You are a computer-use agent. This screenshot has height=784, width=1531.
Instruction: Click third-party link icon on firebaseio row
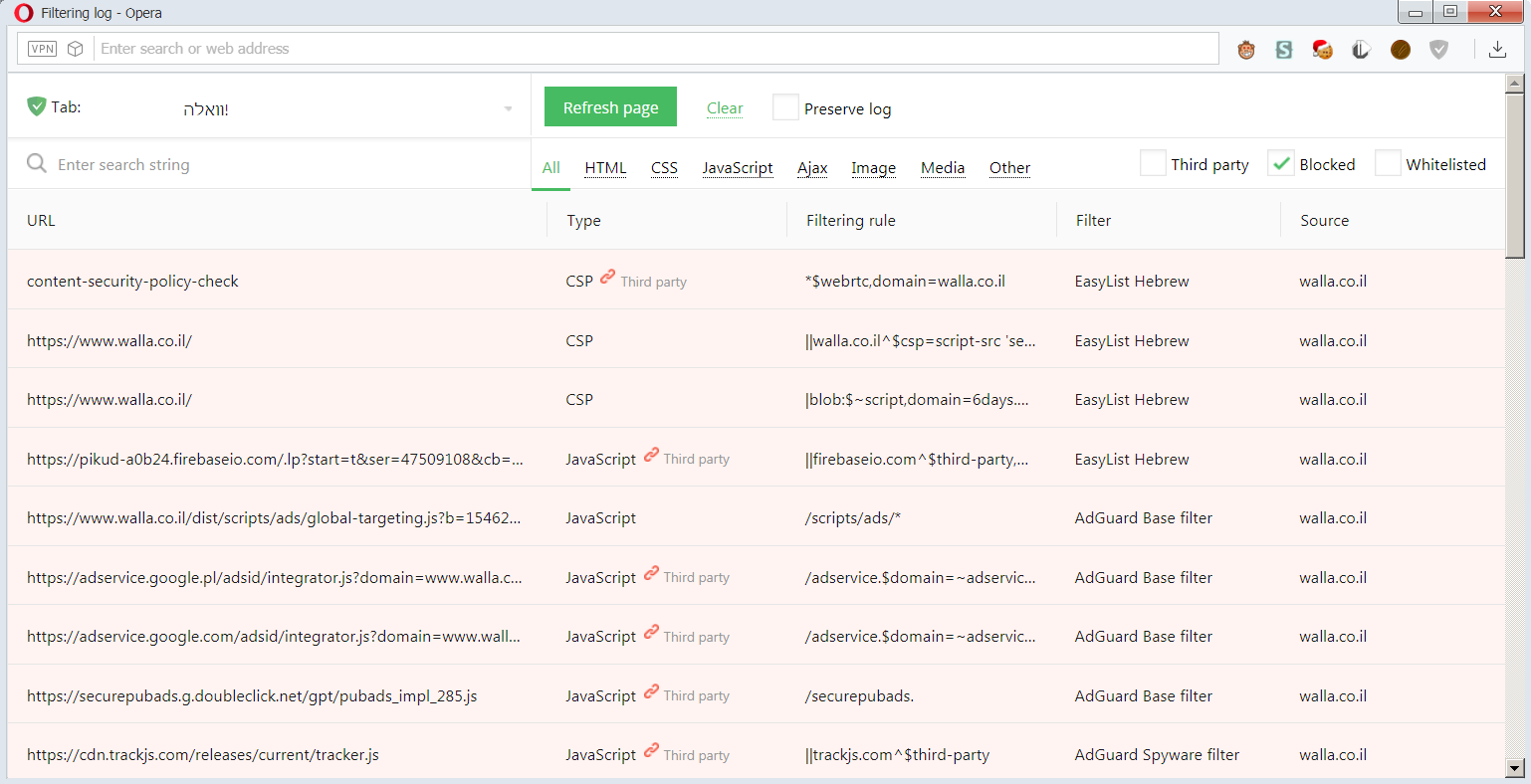click(x=651, y=455)
